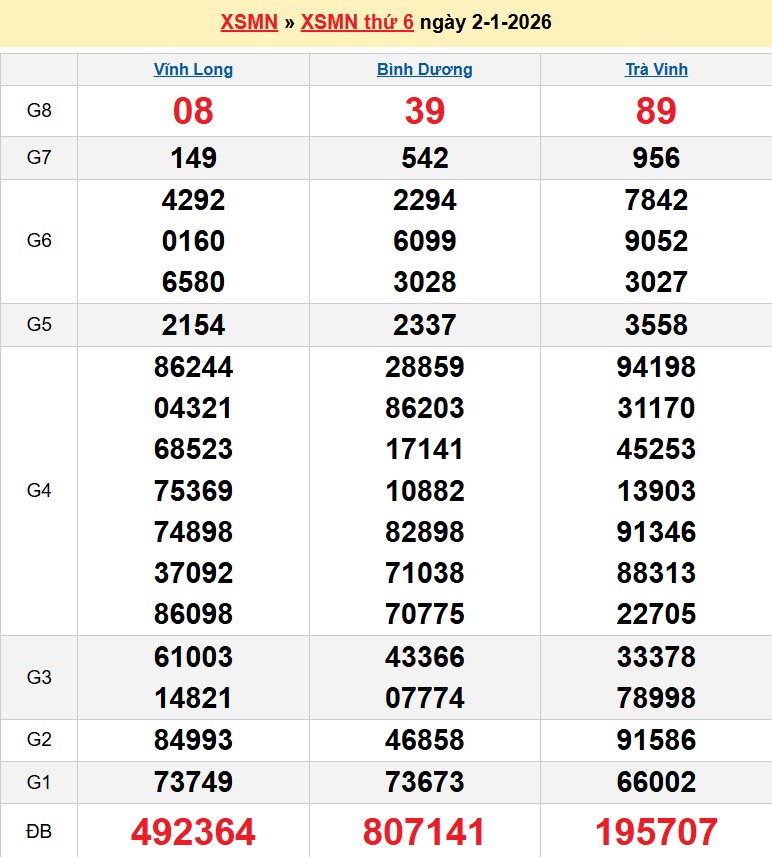The image size is (772, 857).
Task: Open the Bình Dương province link
Action: [x=424, y=70]
